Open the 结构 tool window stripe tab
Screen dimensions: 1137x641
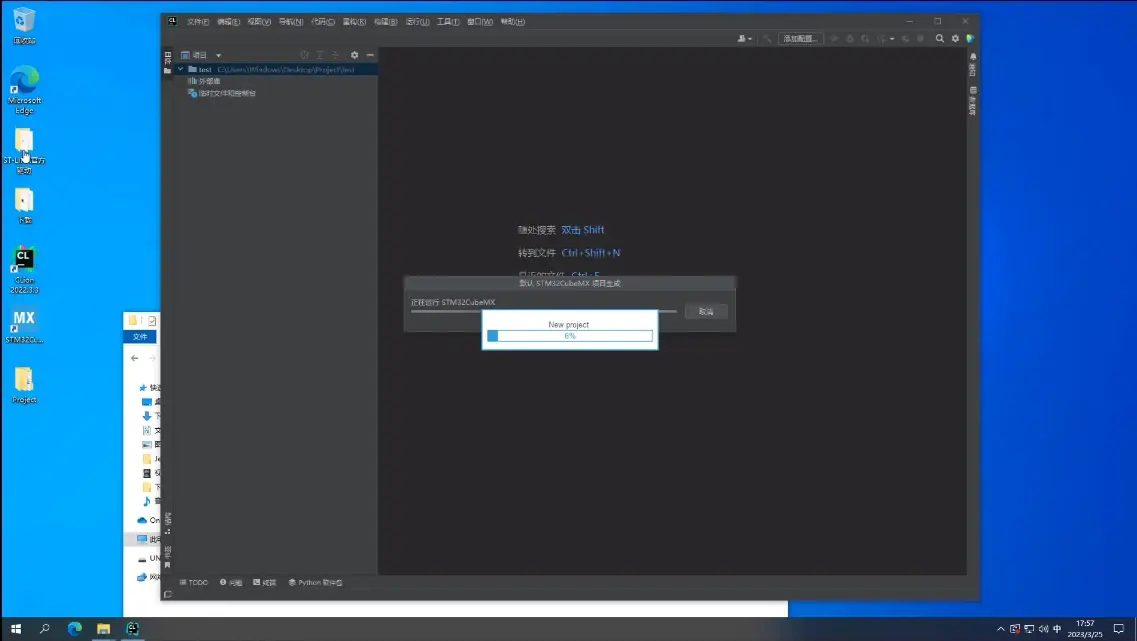pyautogui.click(x=168, y=523)
